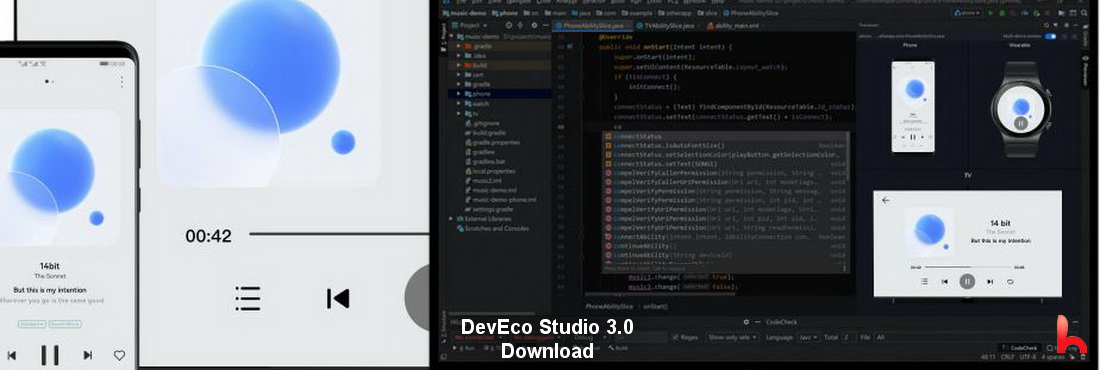Expand the watch module folder

459,103
